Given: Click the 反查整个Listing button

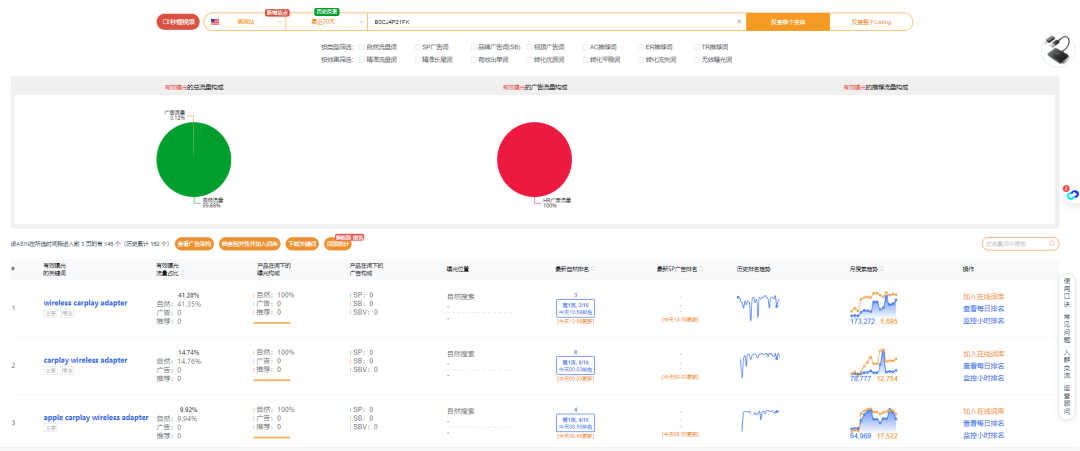Looking at the screenshot, I should pyautogui.click(x=871, y=22).
